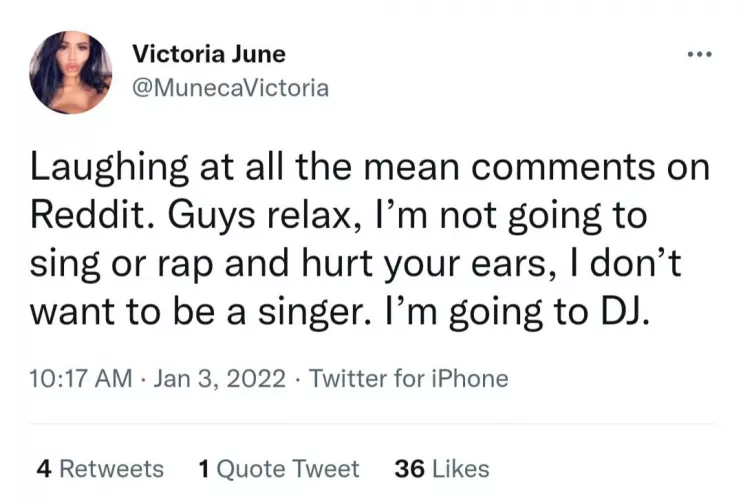
Task: Click the @MunecaVictoria handle
Action: [x=230, y=88]
